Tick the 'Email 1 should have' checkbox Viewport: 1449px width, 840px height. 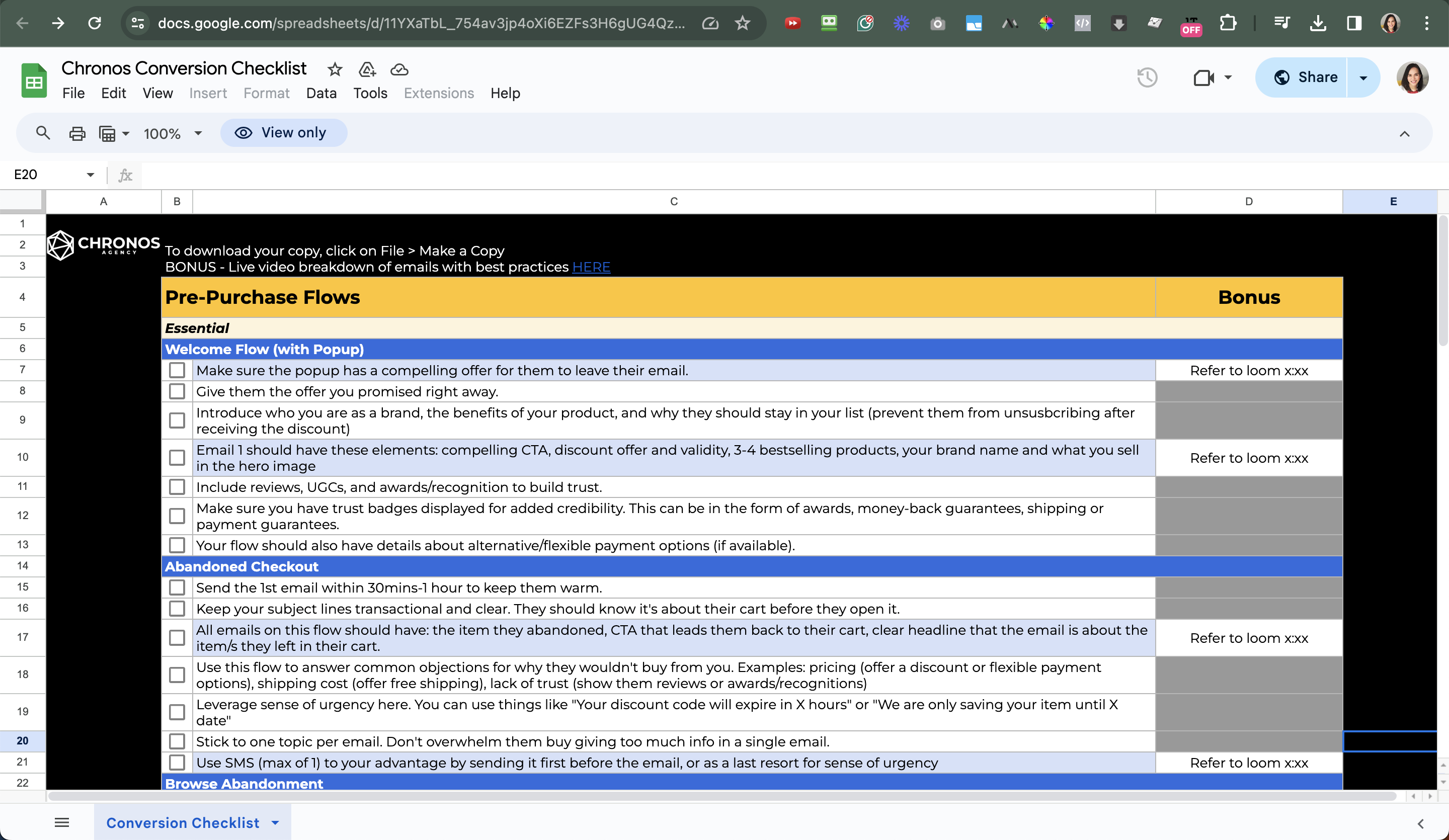click(177, 458)
